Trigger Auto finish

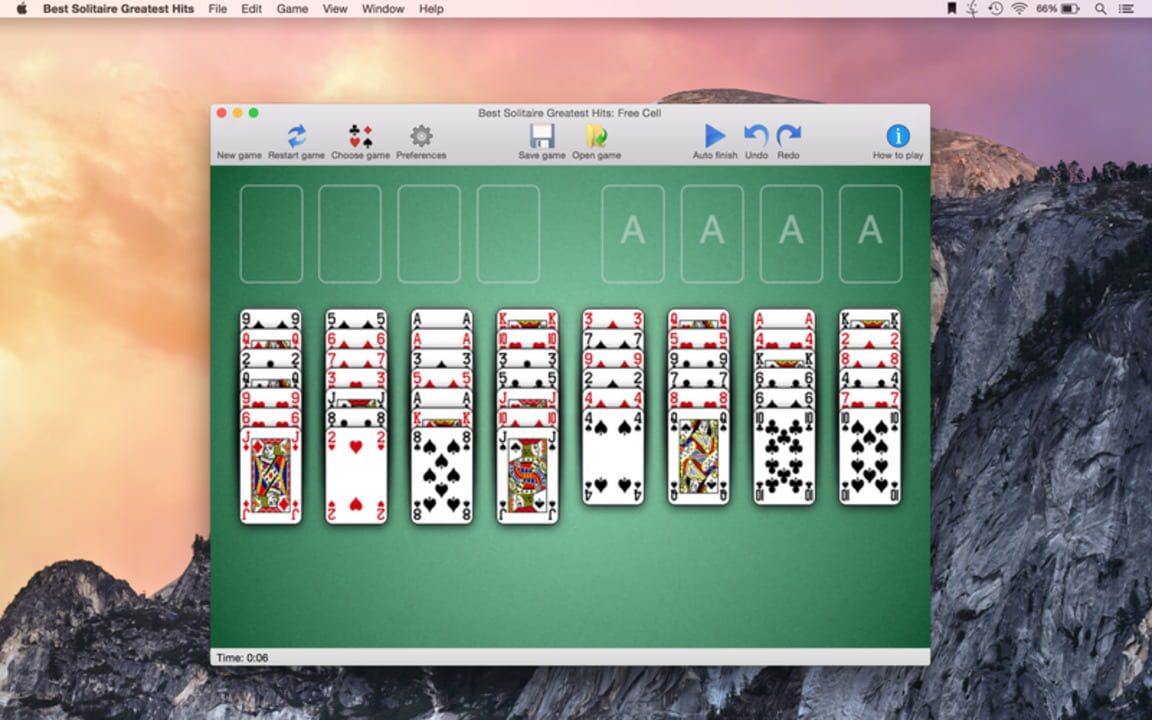(714, 134)
